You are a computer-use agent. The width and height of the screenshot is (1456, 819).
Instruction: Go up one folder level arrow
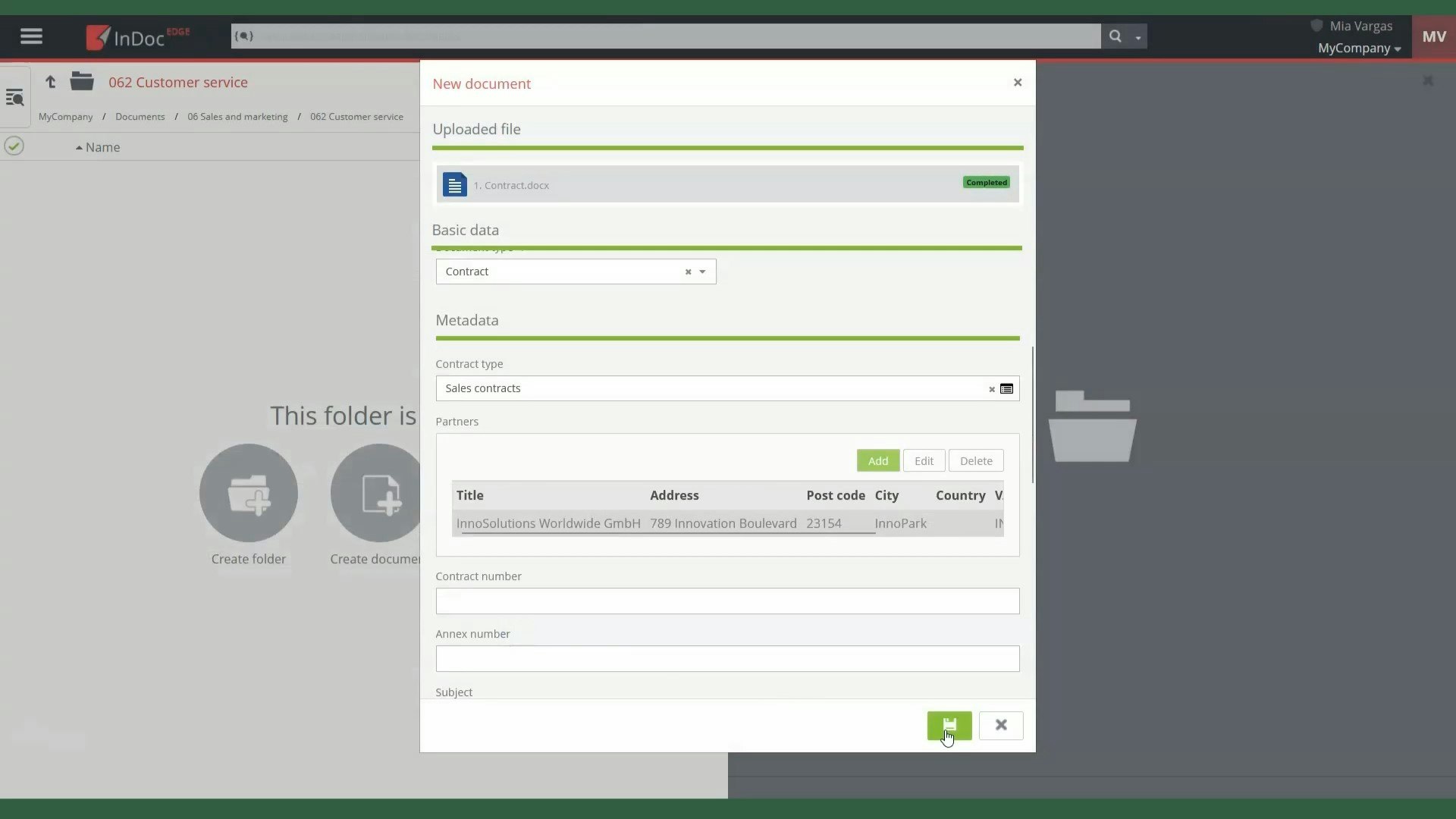pyautogui.click(x=50, y=82)
